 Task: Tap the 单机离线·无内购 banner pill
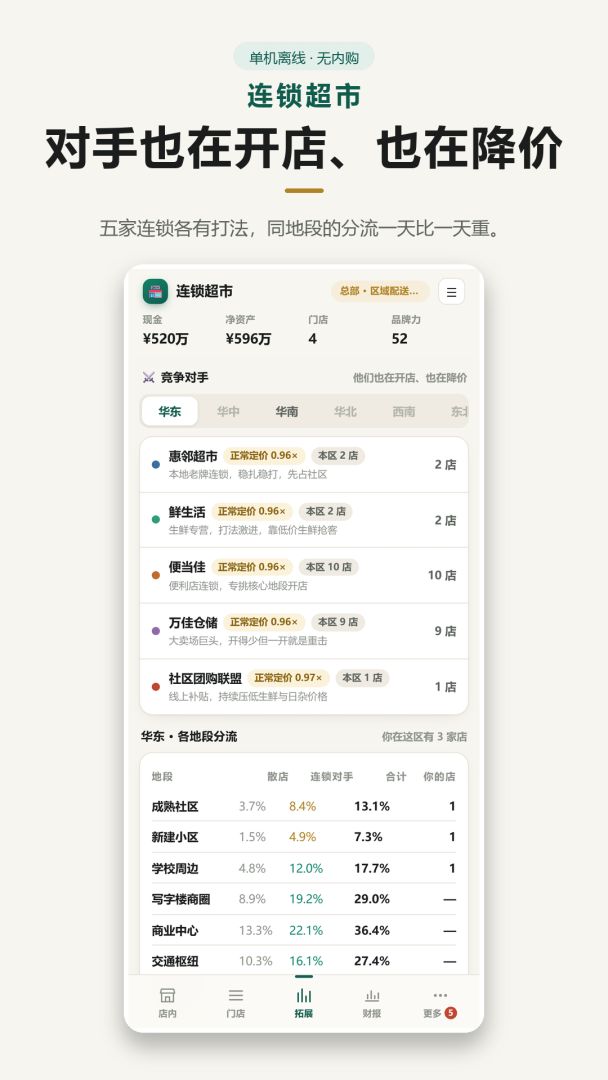304,58
